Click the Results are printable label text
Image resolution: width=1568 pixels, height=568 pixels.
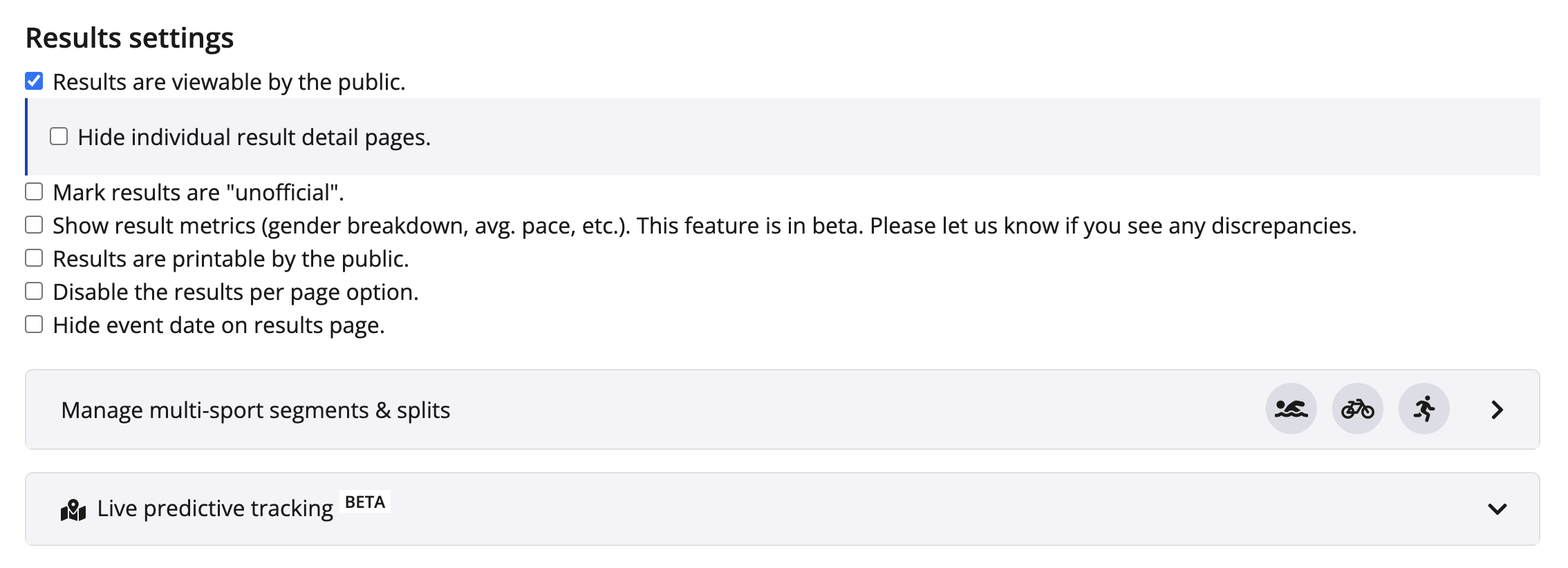[x=231, y=259]
